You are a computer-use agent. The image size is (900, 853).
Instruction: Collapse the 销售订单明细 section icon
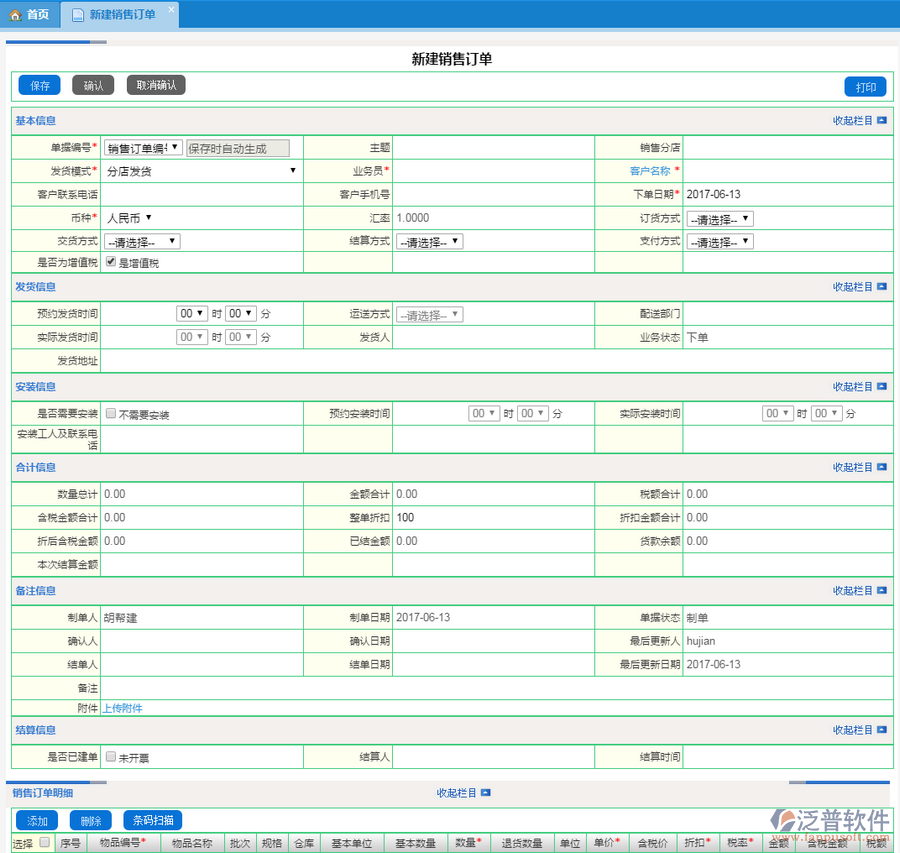[486, 793]
